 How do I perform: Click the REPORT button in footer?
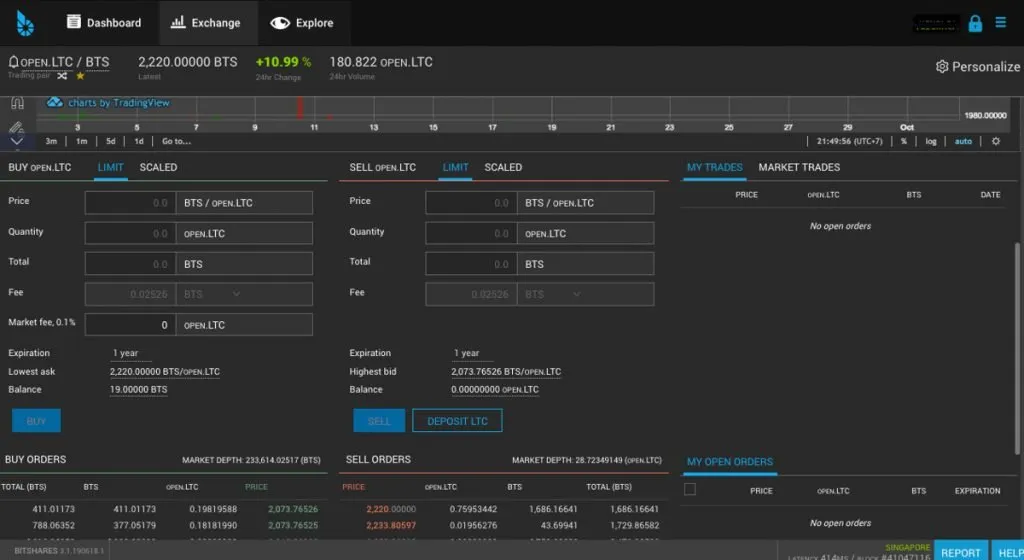point(961,552)
